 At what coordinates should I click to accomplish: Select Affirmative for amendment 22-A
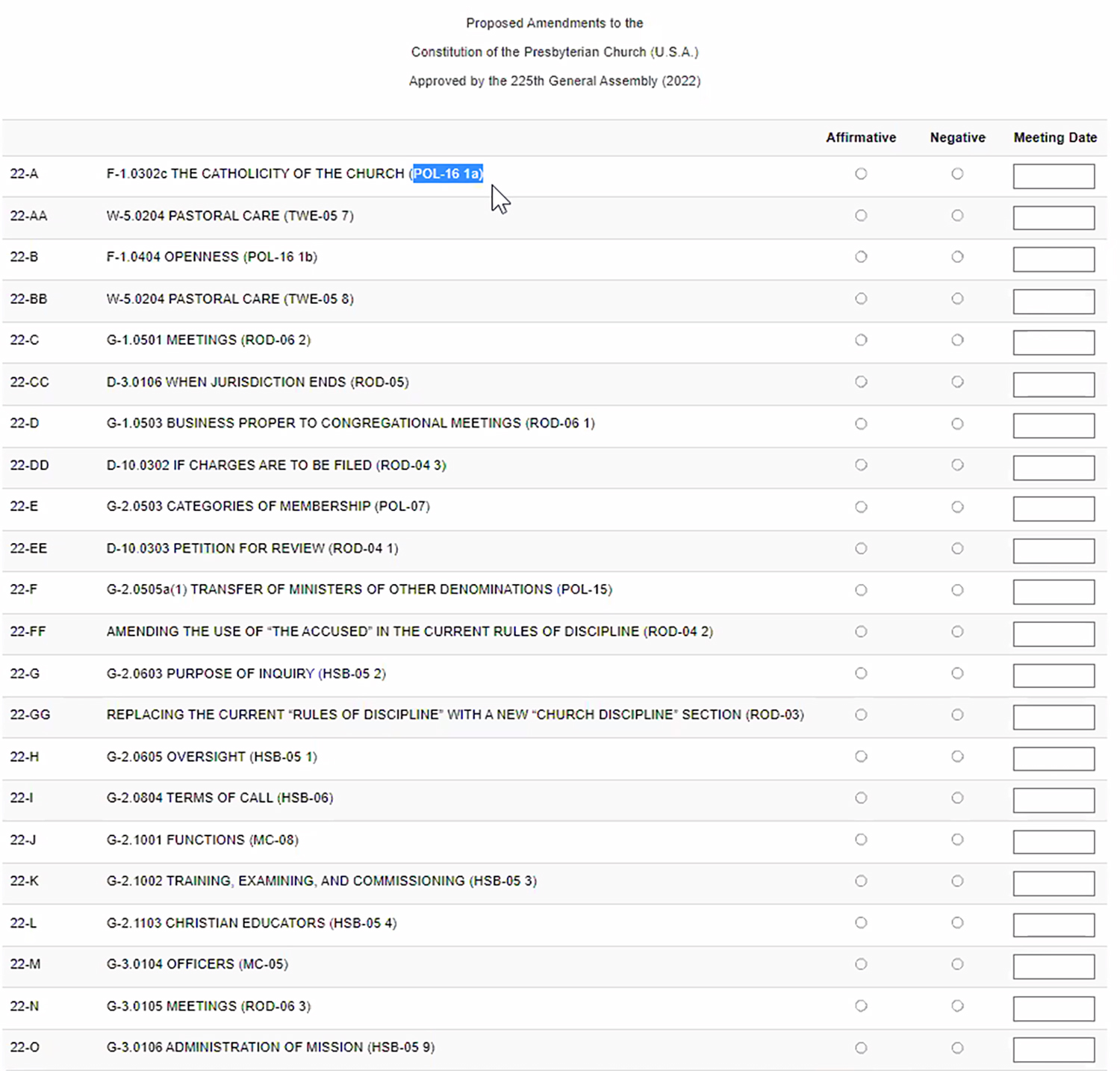click(x=861, y=174)
